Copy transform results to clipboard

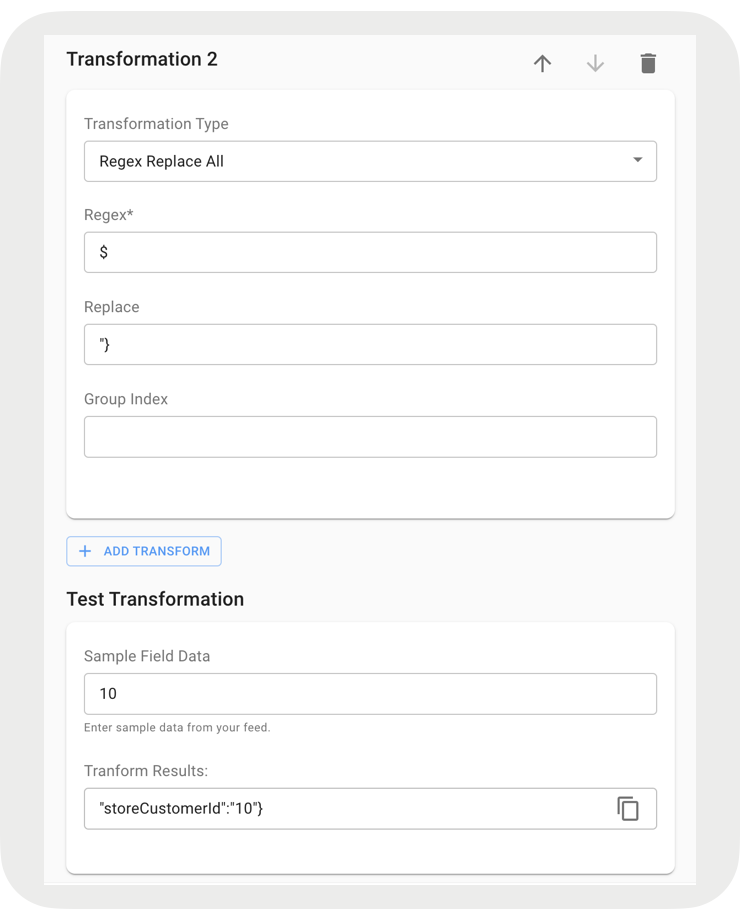click(x=628, y=808)
